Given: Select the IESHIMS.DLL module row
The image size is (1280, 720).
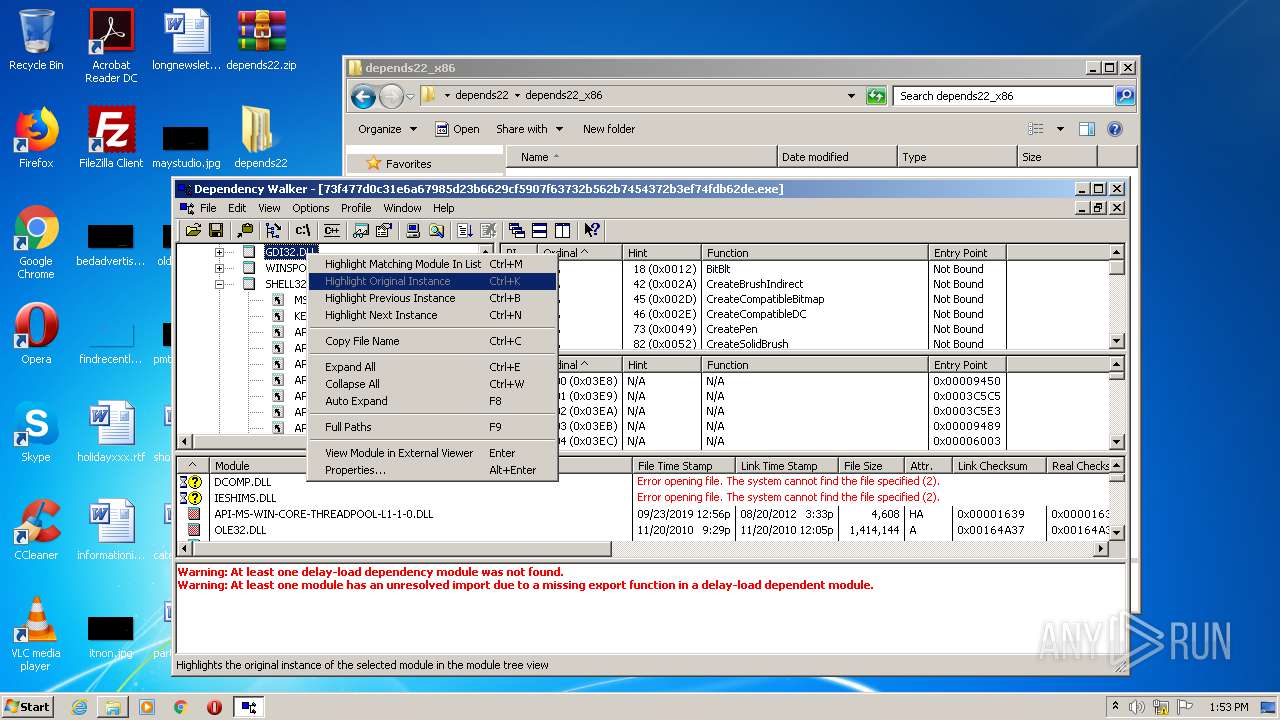Looking at the screenshot, I should tap(644, 497).
